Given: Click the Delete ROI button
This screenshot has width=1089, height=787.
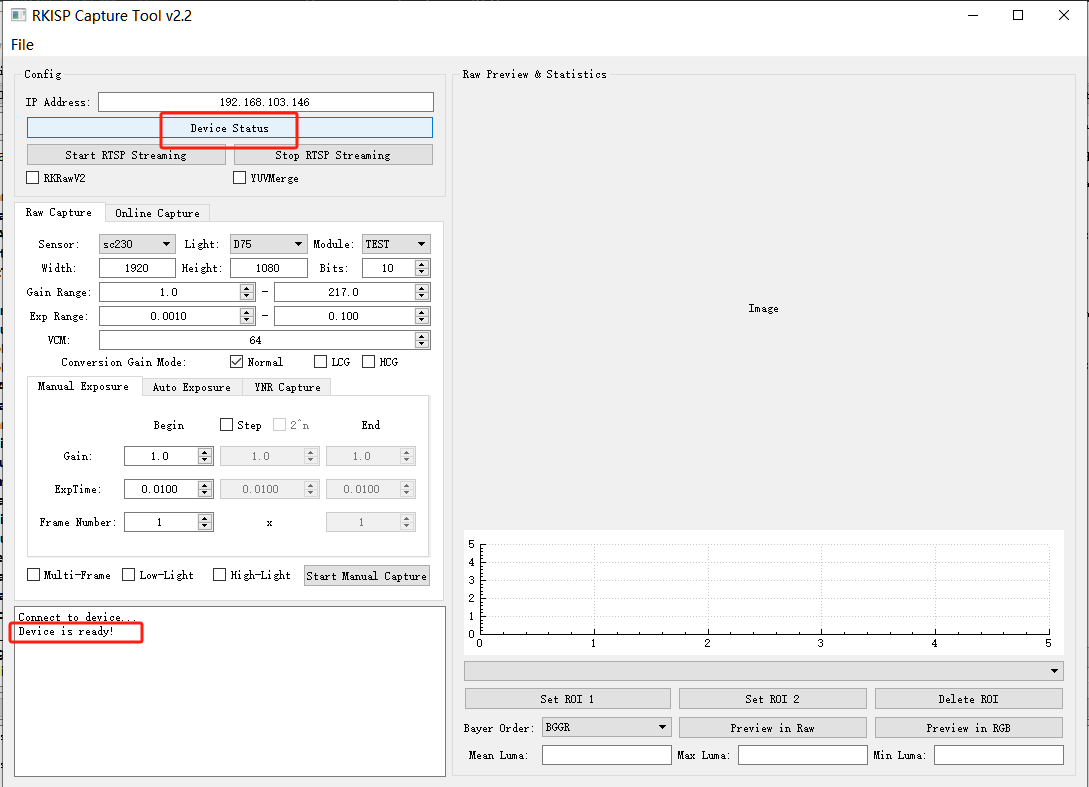Looking at the screenshot, I should coord(968,699).
